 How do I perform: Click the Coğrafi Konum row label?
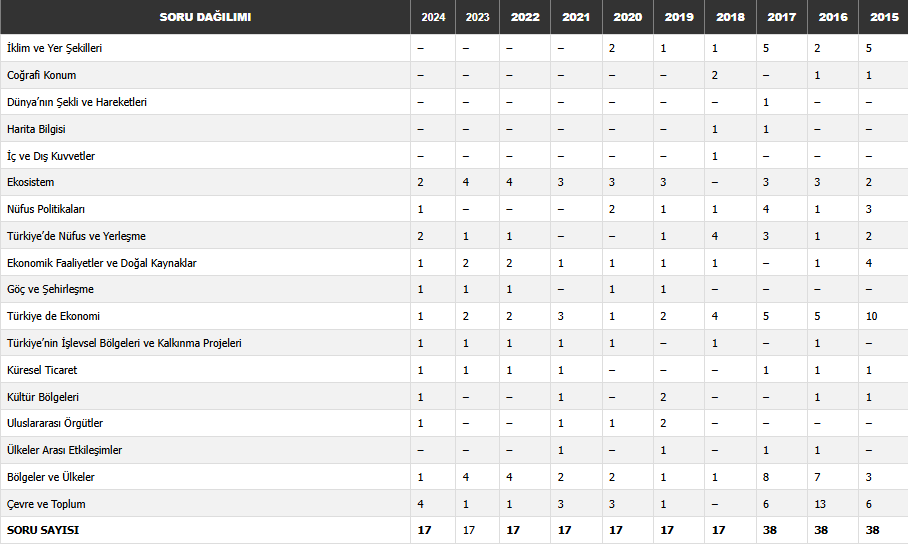coord(41,75)
